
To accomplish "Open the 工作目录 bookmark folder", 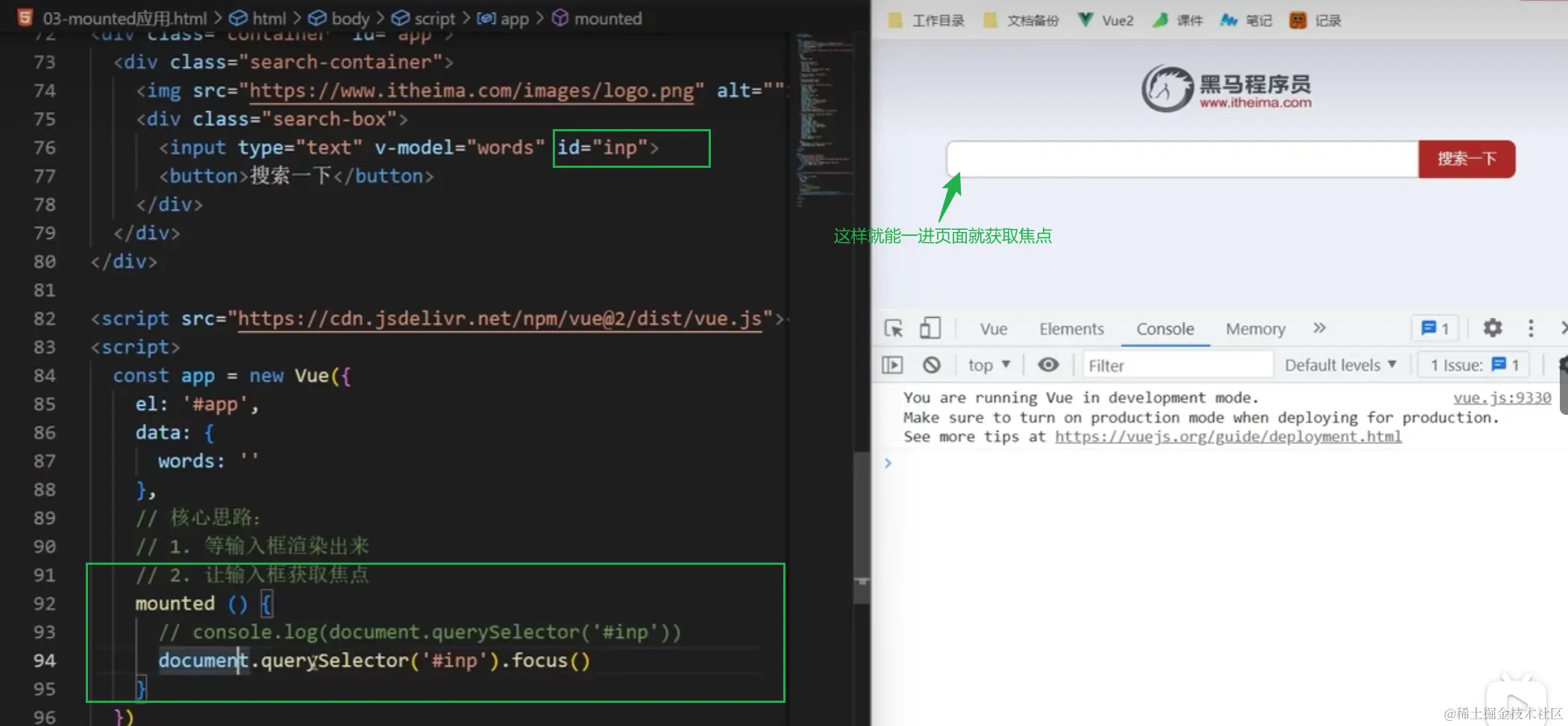I will (926, 20).
